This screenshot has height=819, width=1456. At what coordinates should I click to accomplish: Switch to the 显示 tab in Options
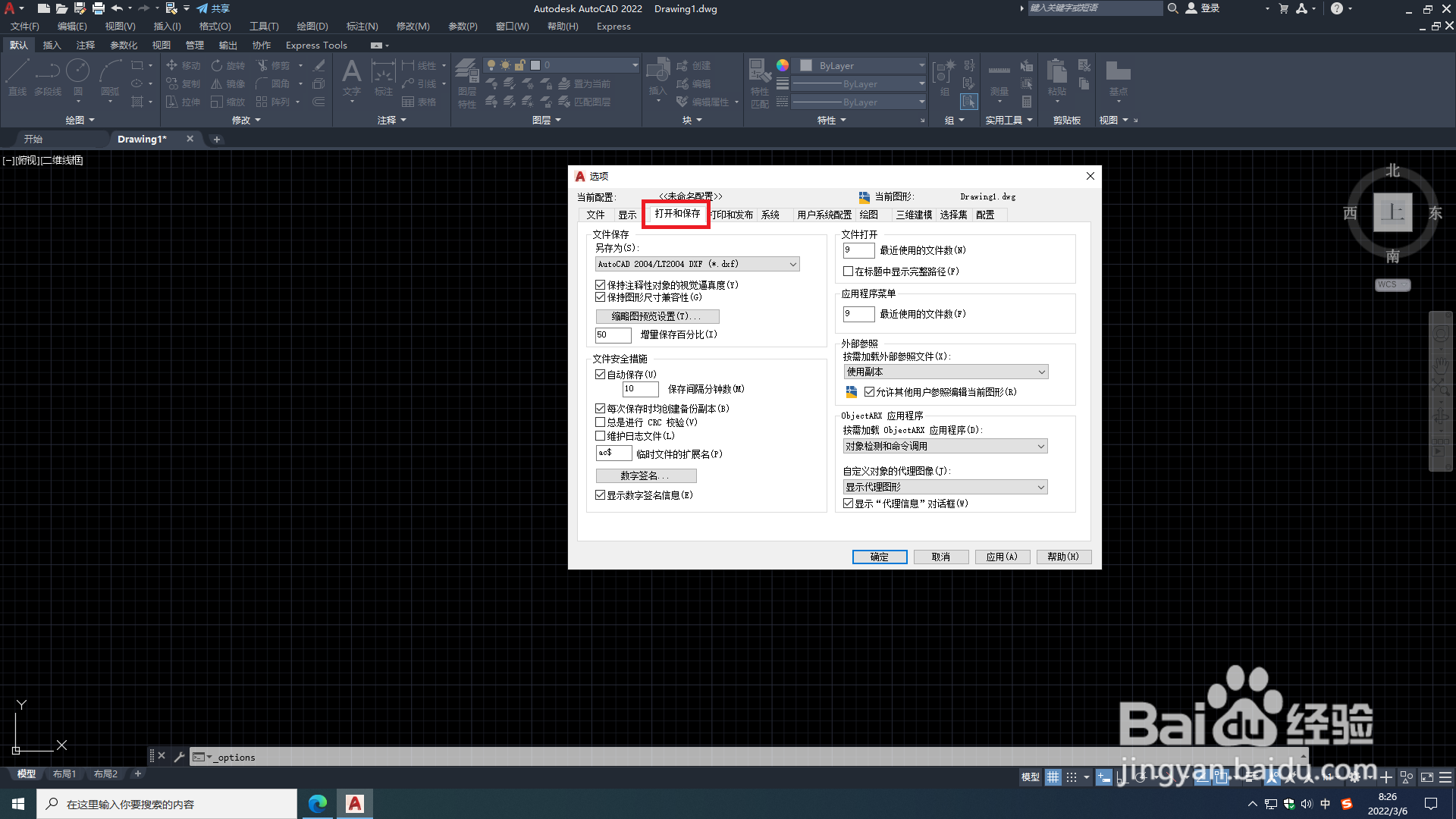627,215
